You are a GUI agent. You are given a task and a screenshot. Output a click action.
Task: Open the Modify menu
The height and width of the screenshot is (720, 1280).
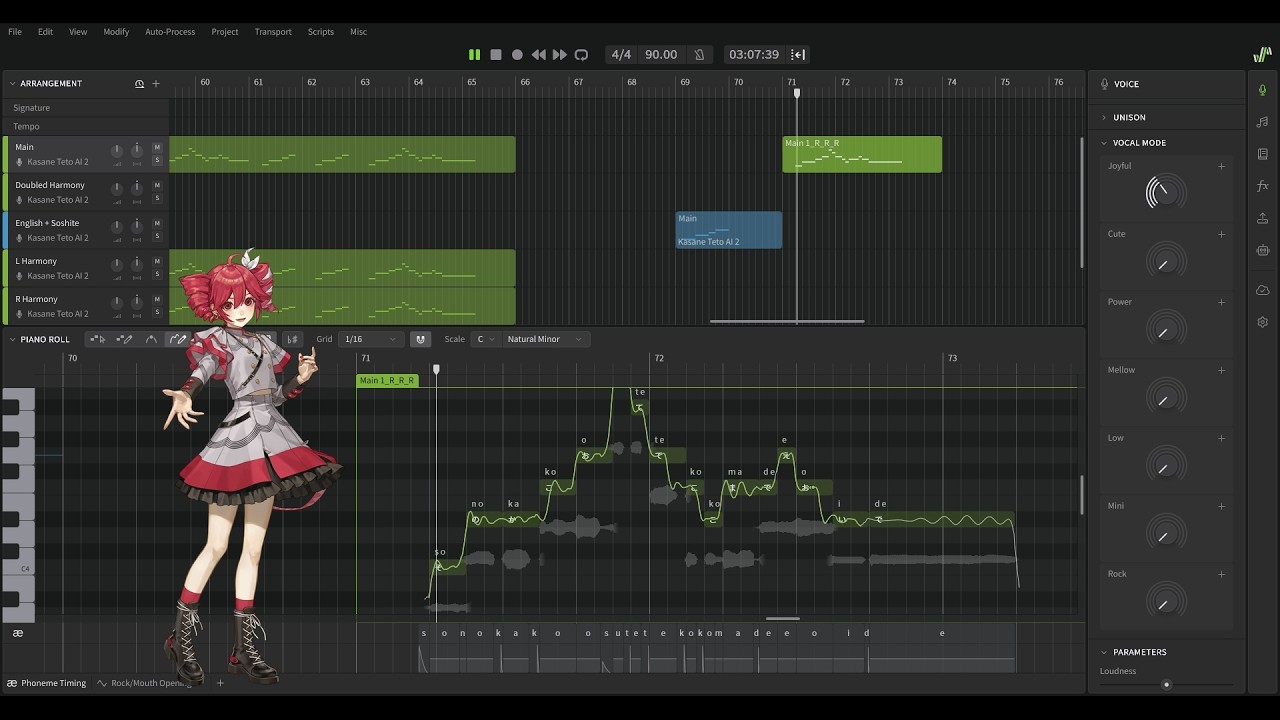tap(116, 32)
